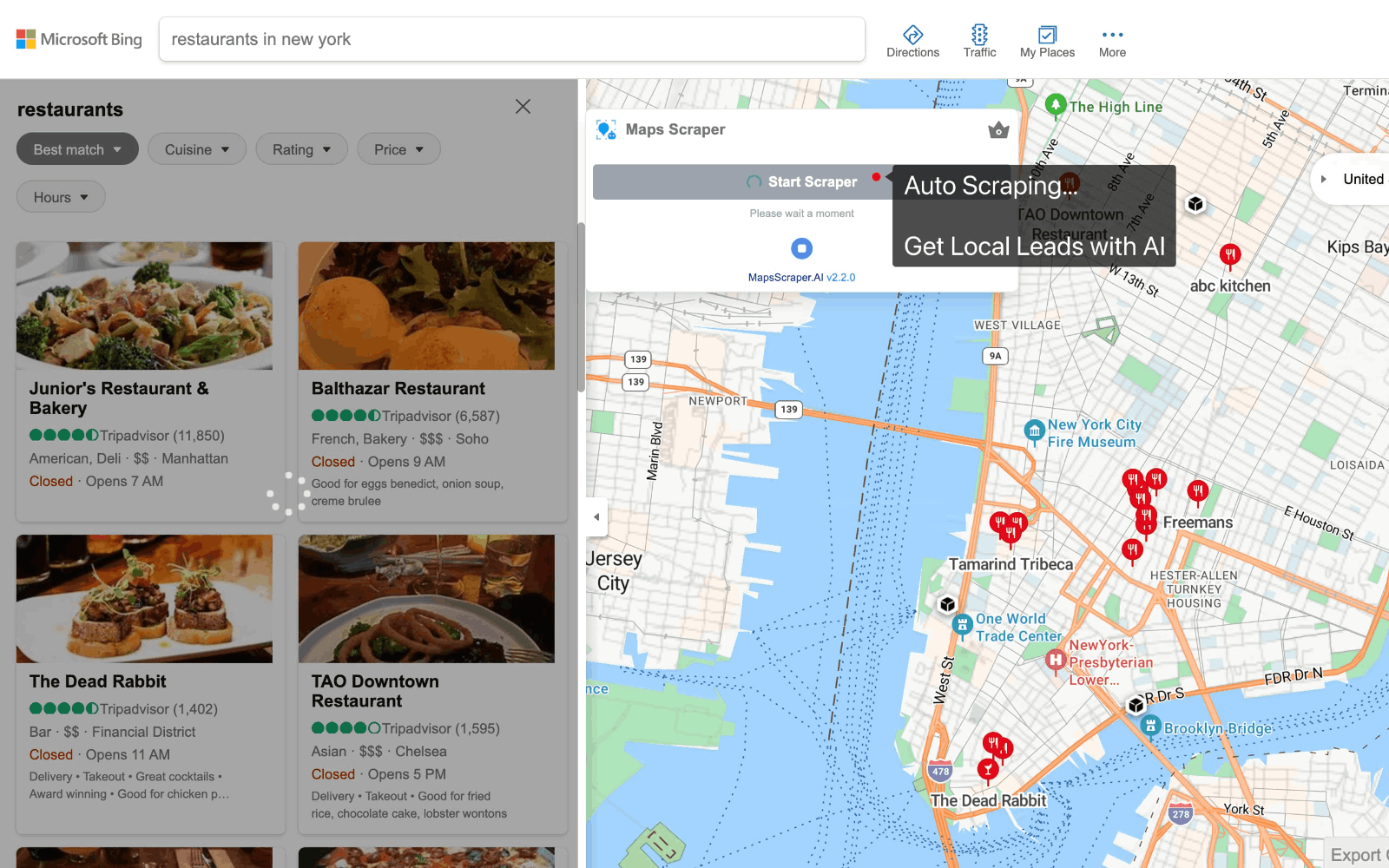Stop scraping with the blue stop button
The image size is (1389, 868).
tap(801, 249)
